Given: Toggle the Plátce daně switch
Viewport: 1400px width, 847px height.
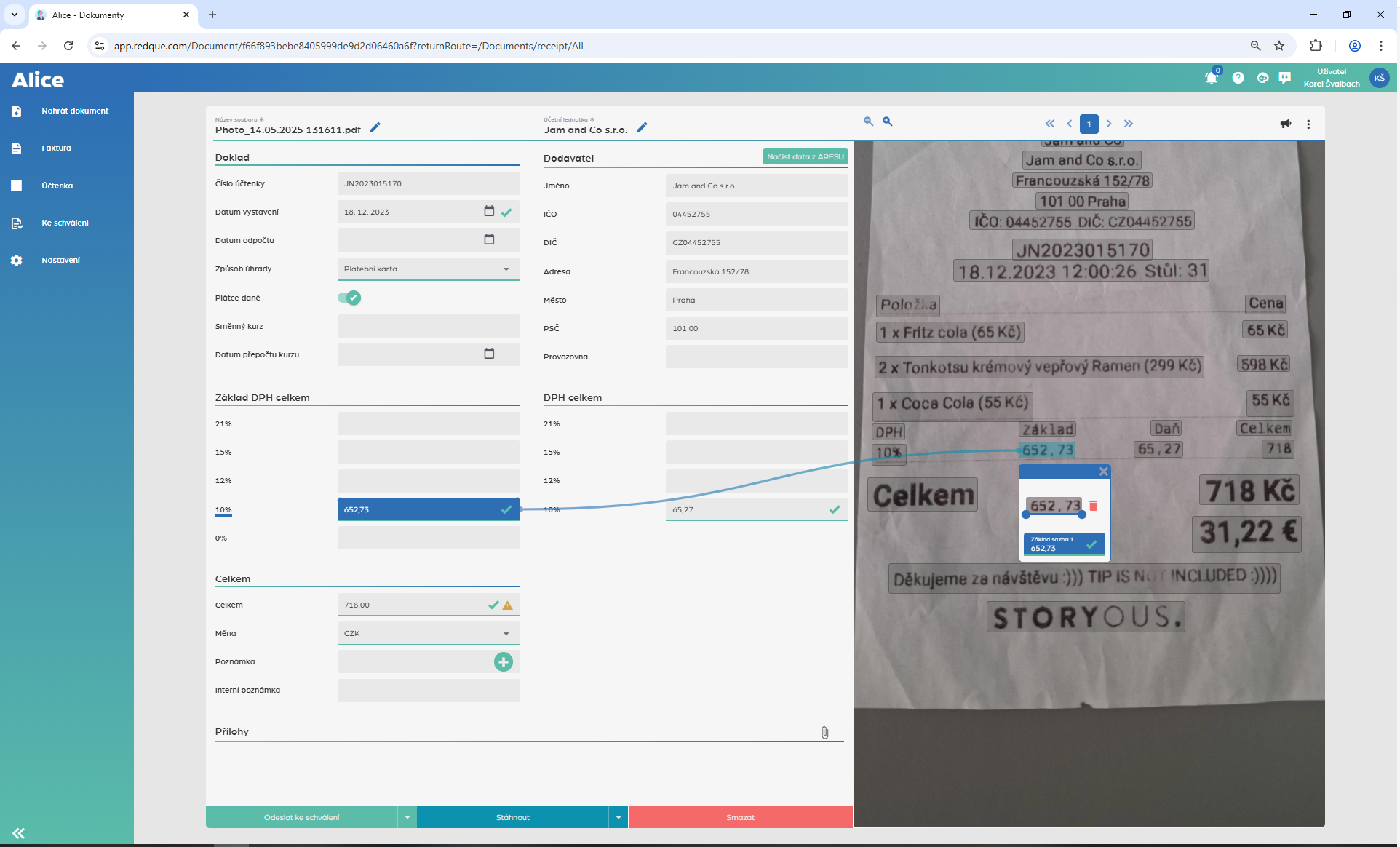Looking at the screenshot, I should click(349, 297).
